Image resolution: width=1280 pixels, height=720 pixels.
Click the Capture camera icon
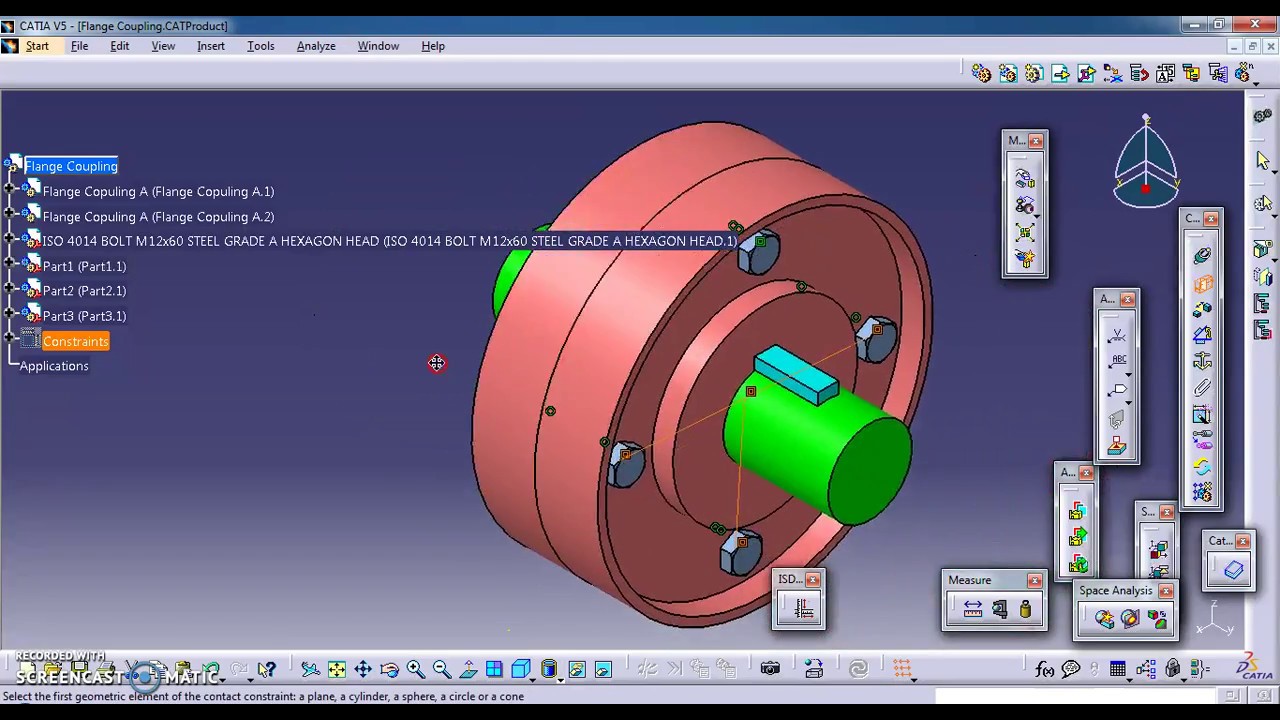click(x=770, y=669)
